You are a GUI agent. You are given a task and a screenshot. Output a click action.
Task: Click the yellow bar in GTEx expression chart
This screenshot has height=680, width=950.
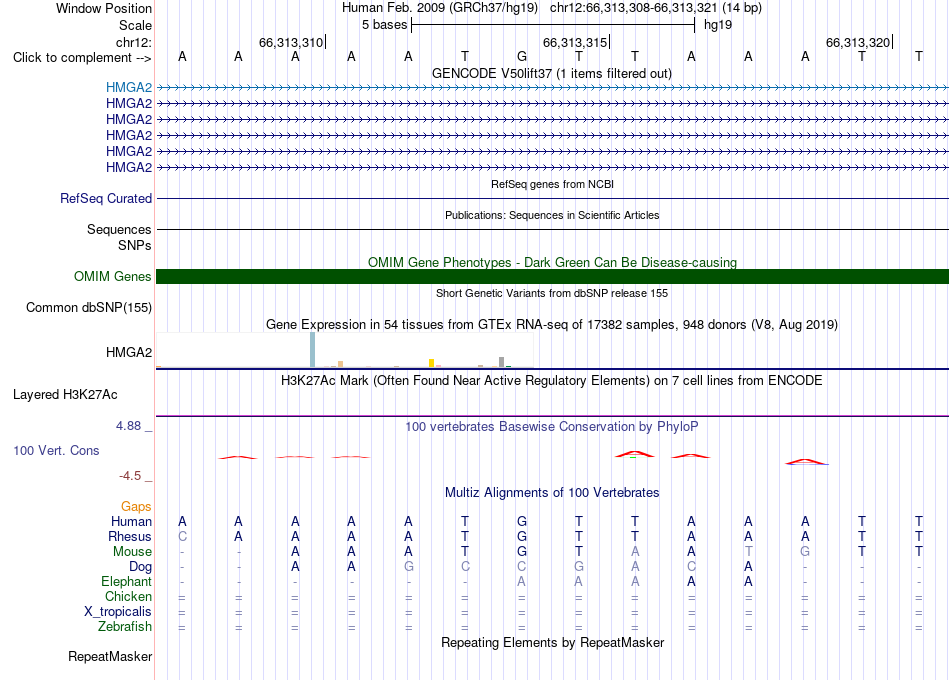point(431,363)
